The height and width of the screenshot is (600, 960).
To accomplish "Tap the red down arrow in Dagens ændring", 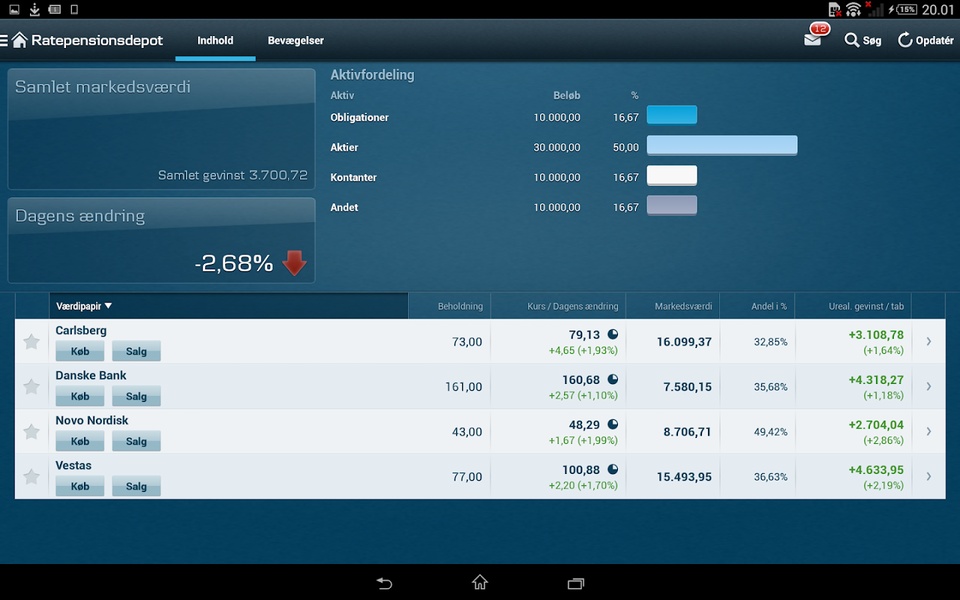I will tap(294, 263).
